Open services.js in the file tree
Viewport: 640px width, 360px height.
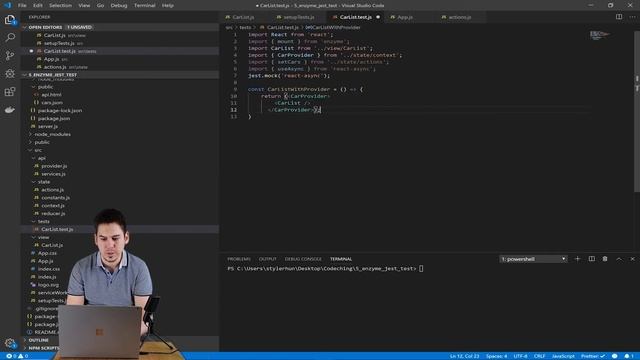tap(53, 174)
